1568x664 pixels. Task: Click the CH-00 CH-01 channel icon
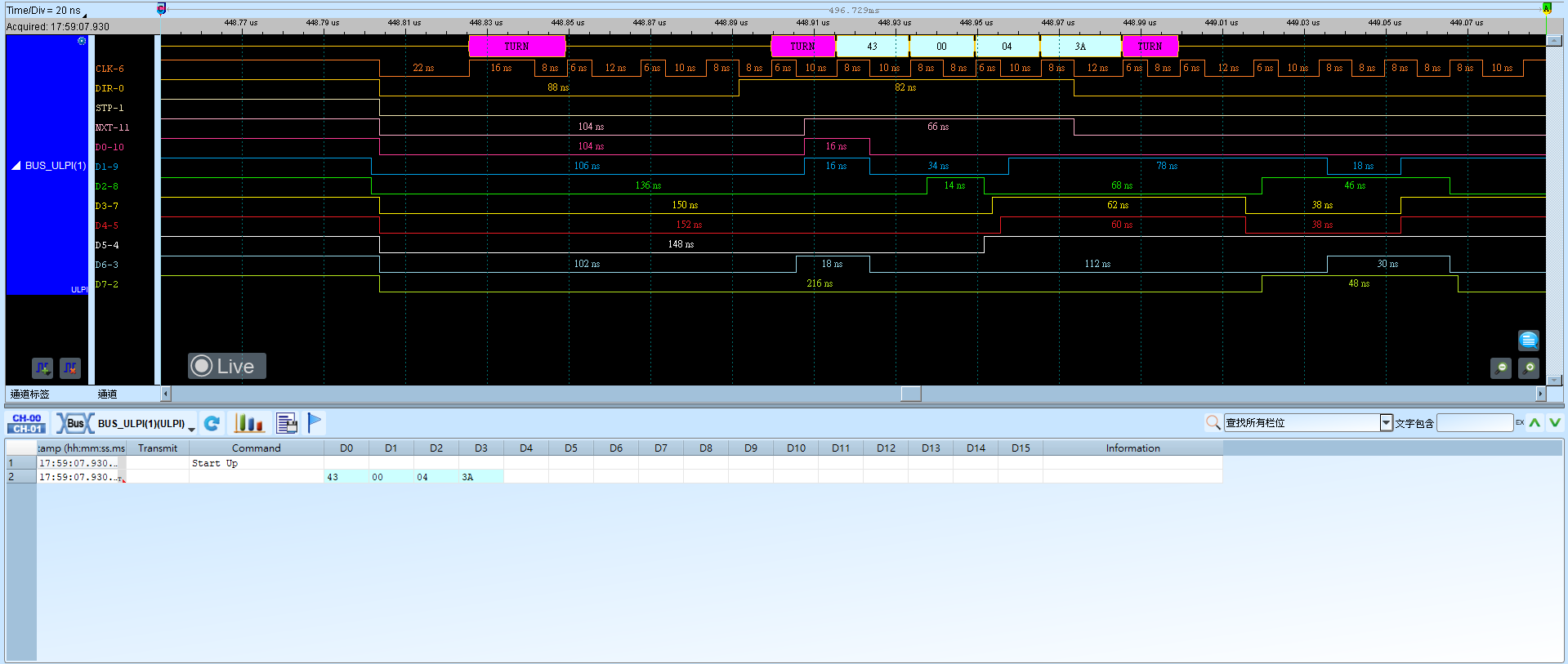(x=27, y=423)
